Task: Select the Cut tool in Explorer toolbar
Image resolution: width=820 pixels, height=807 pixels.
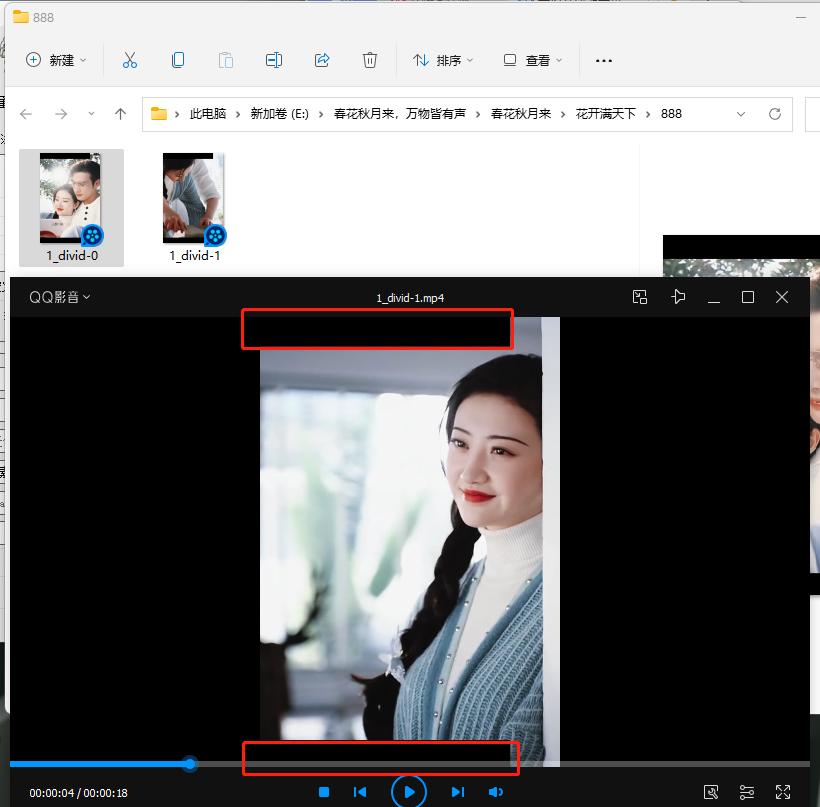Action: [x=129, y=60]
